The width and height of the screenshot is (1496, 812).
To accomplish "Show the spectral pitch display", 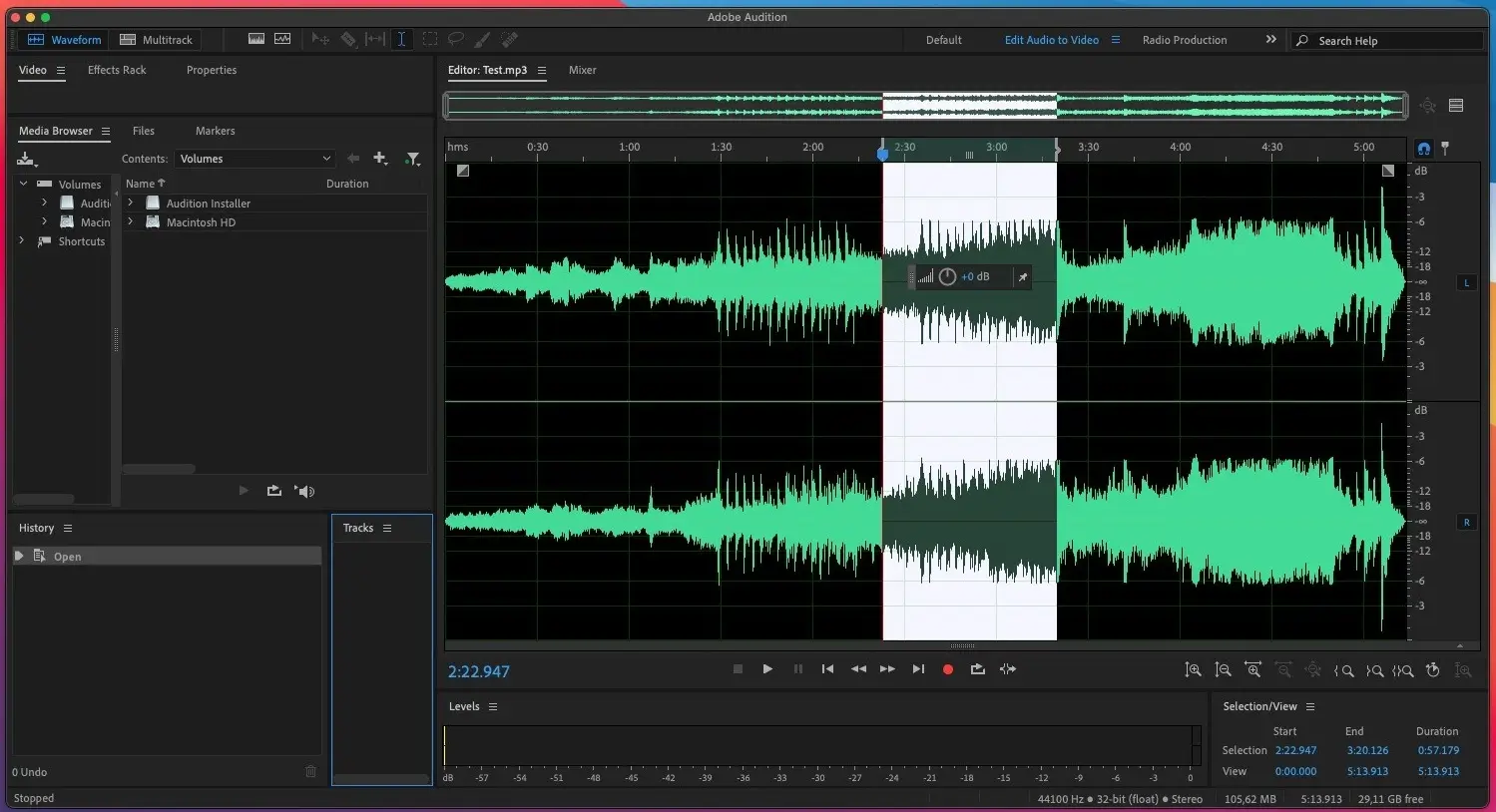I will [x=282, y=40].
